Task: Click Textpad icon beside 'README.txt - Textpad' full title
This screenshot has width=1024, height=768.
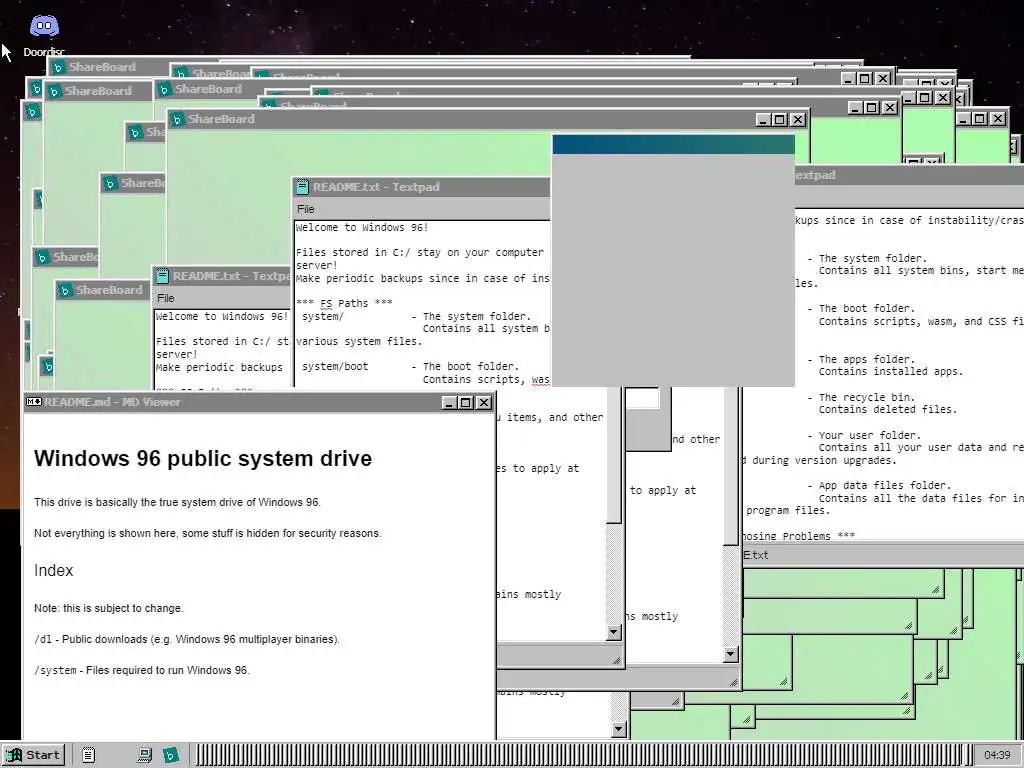Action: point(302,187)
